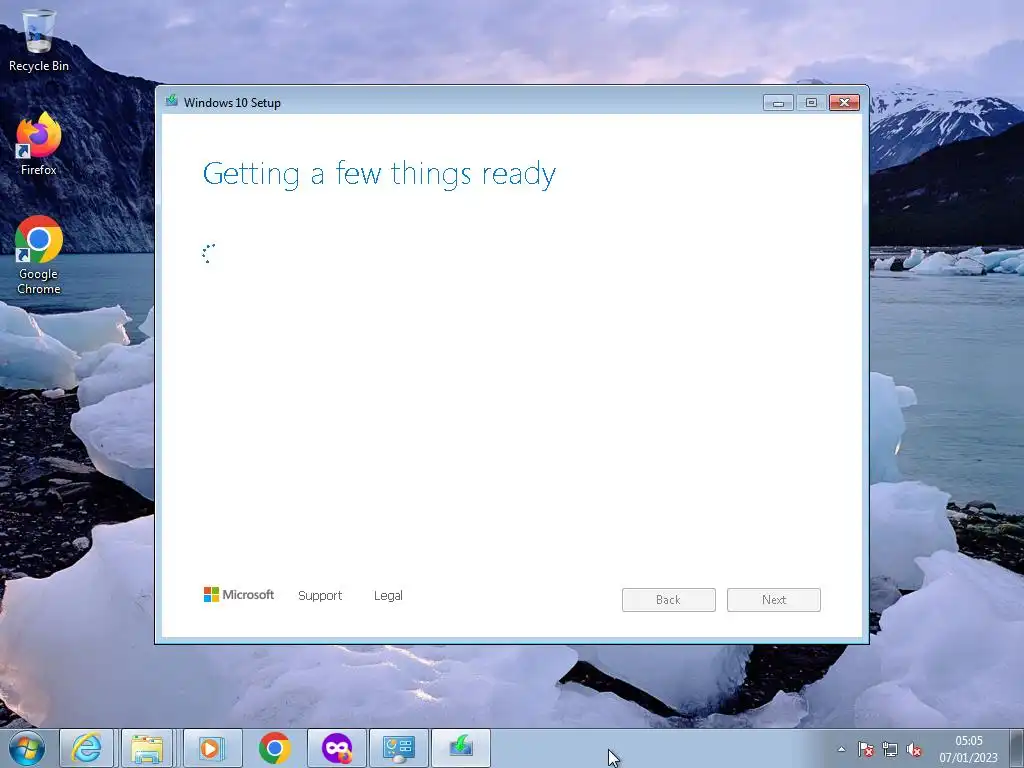Screen dimensions: 1024x768
Task: Click the Windows 10 Setup title icon
Action: click(172, 101)
